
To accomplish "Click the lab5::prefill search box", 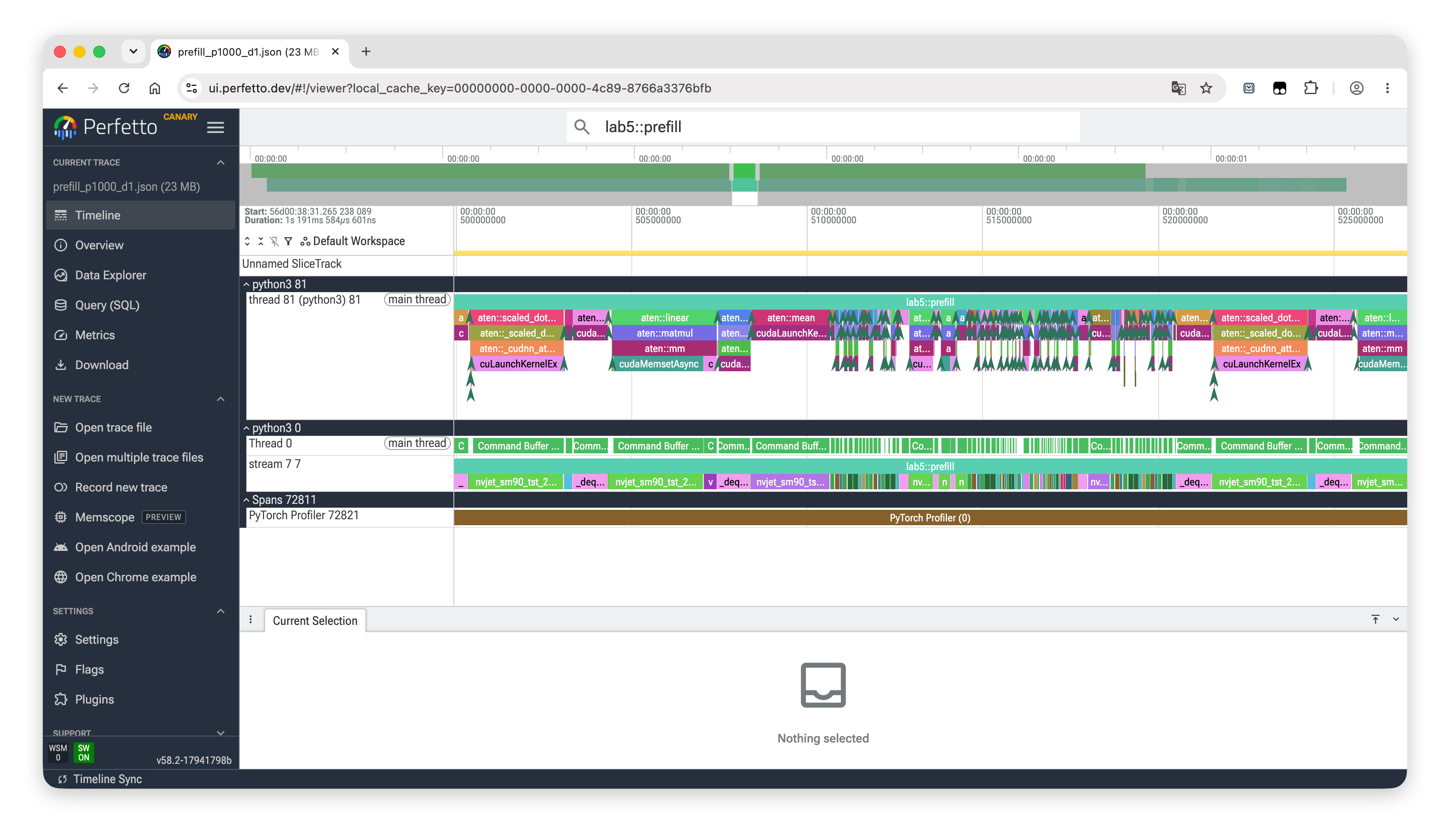I will [x=823, y=127].
